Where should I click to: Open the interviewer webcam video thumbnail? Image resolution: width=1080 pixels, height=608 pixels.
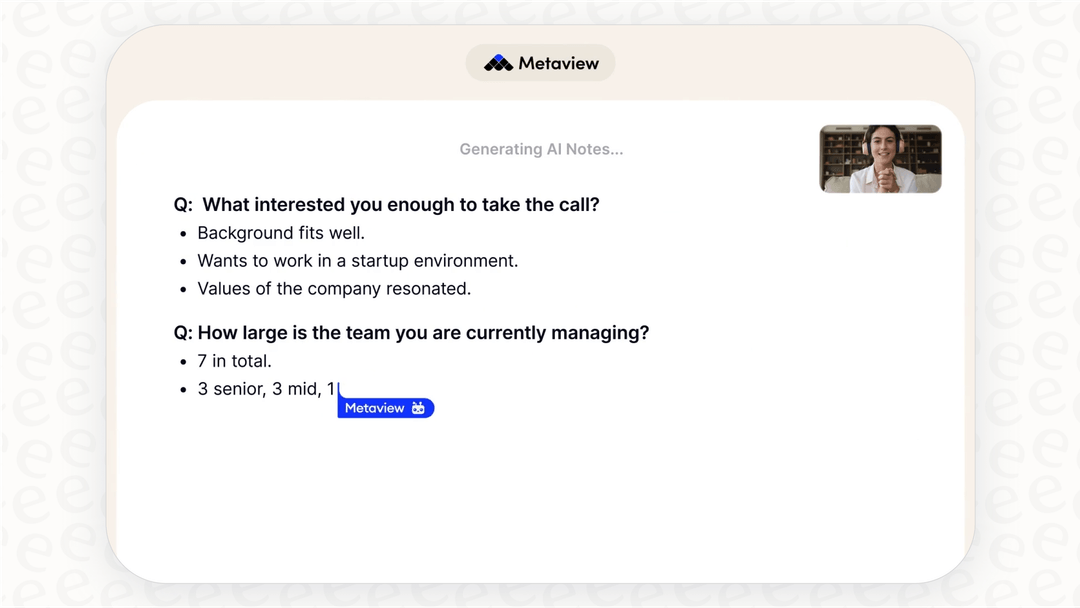click(x=879, y=159)
